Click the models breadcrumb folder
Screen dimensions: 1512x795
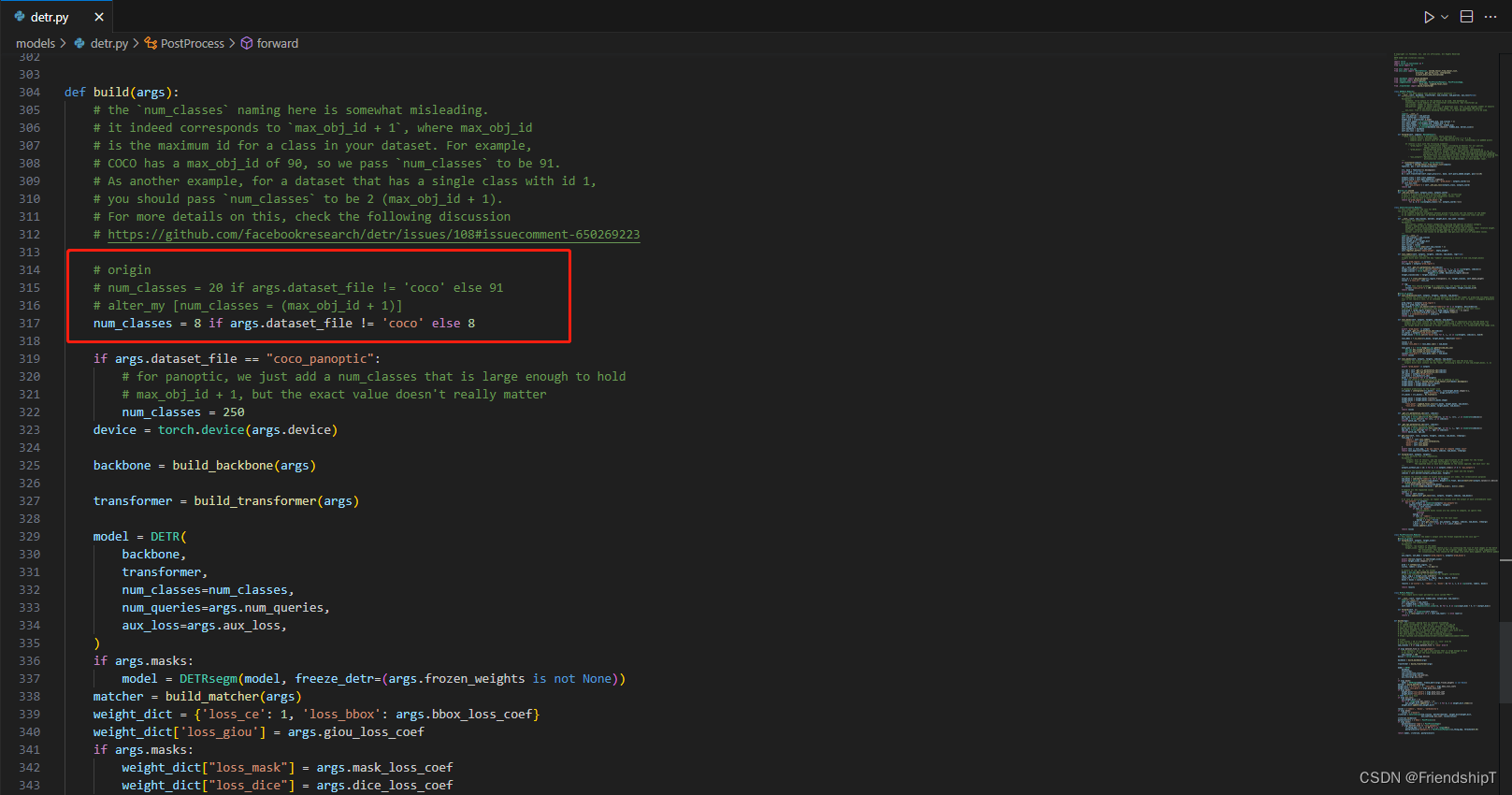(x=36, y=43)
